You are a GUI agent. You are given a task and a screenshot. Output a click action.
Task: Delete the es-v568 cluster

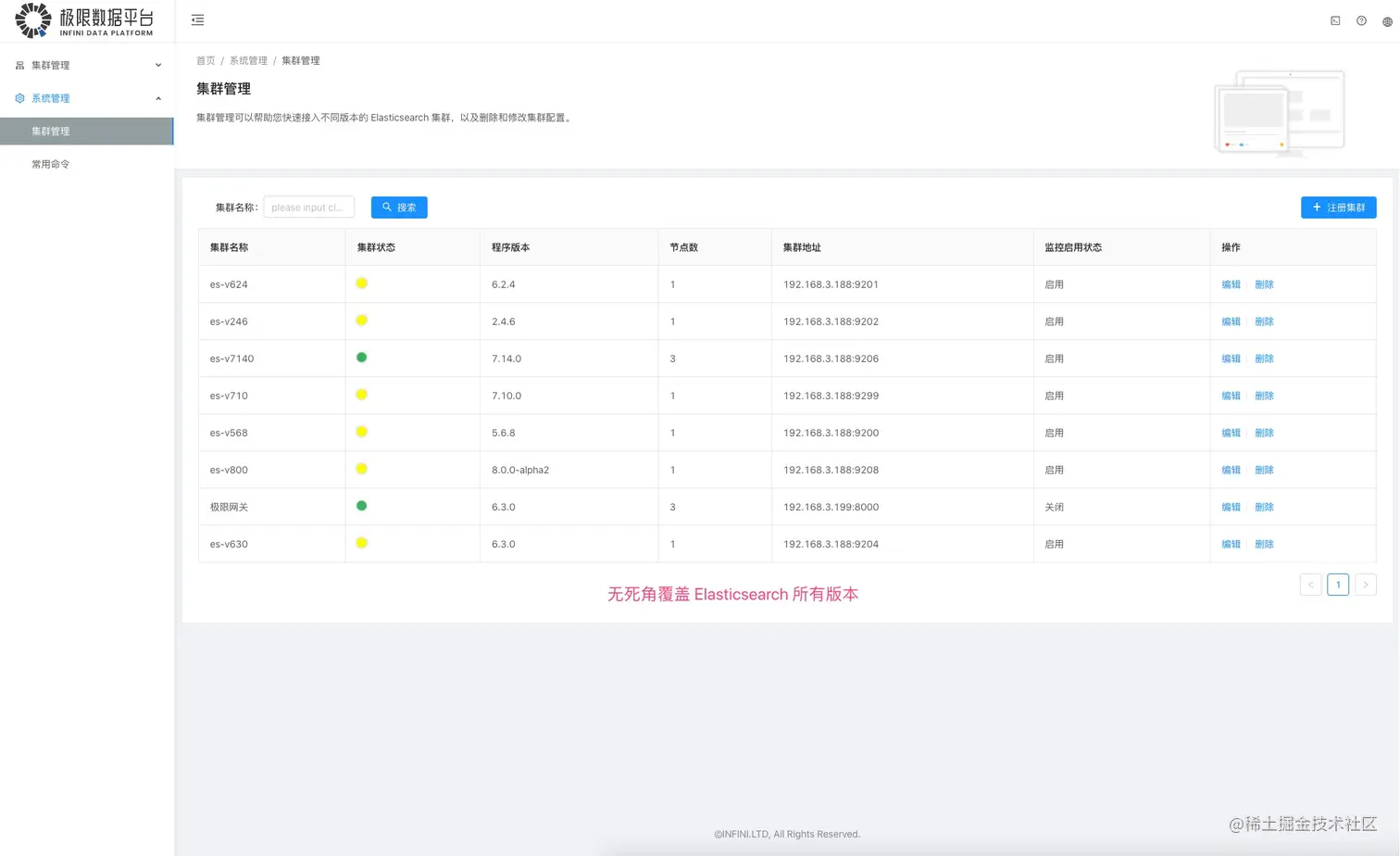tap(1264, 433)
